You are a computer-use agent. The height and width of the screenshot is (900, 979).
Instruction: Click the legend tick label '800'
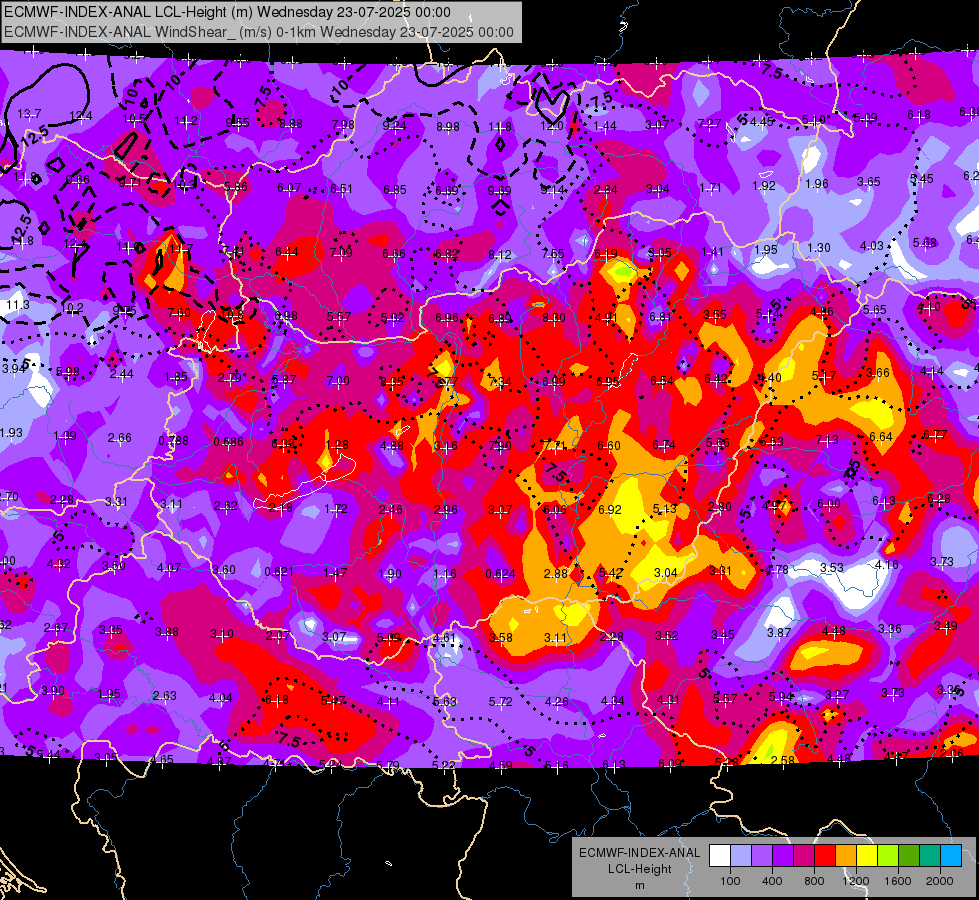point(814,881)
